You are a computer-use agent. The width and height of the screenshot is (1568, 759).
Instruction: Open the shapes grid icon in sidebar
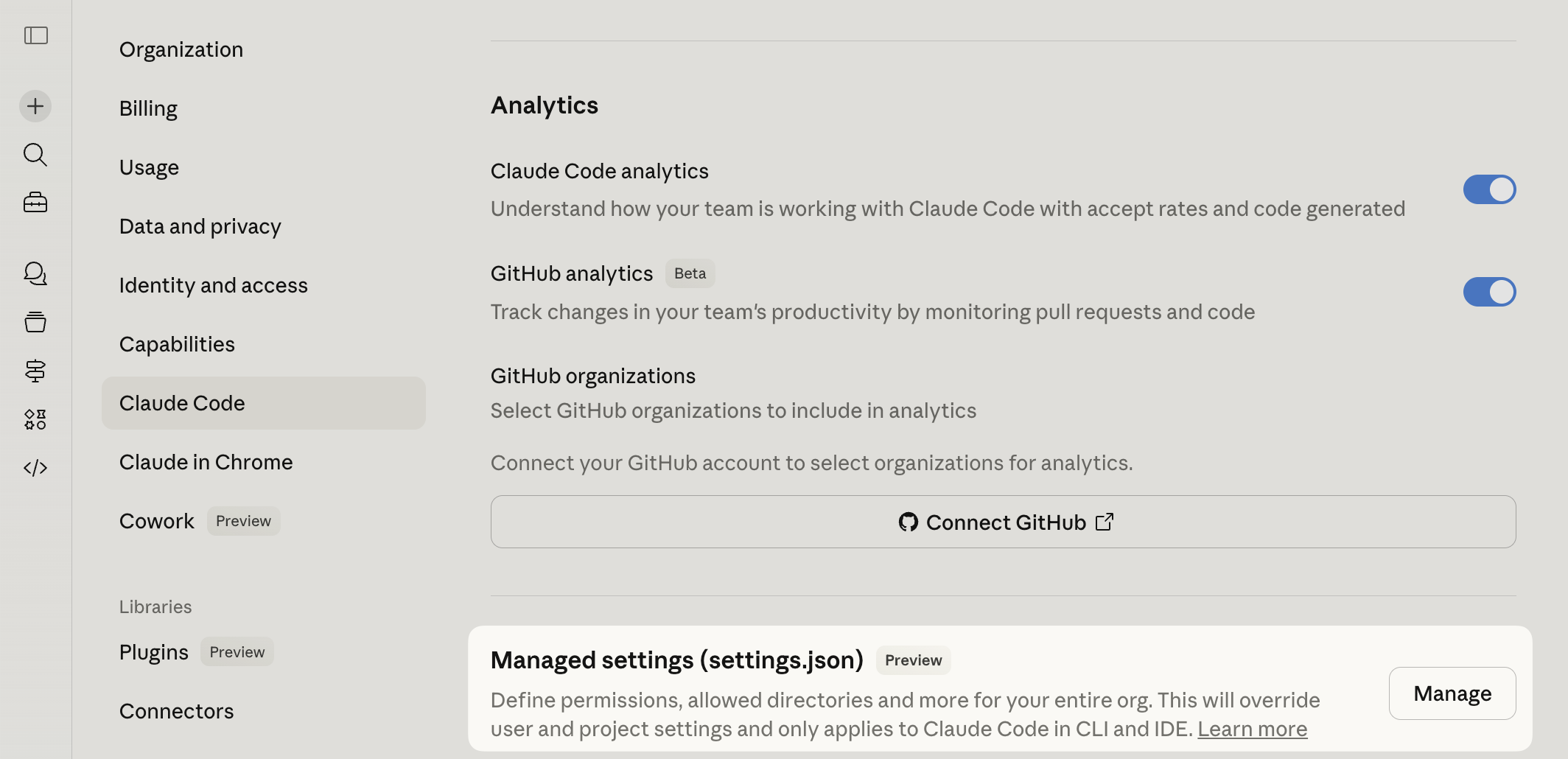[x=35, y=419]
